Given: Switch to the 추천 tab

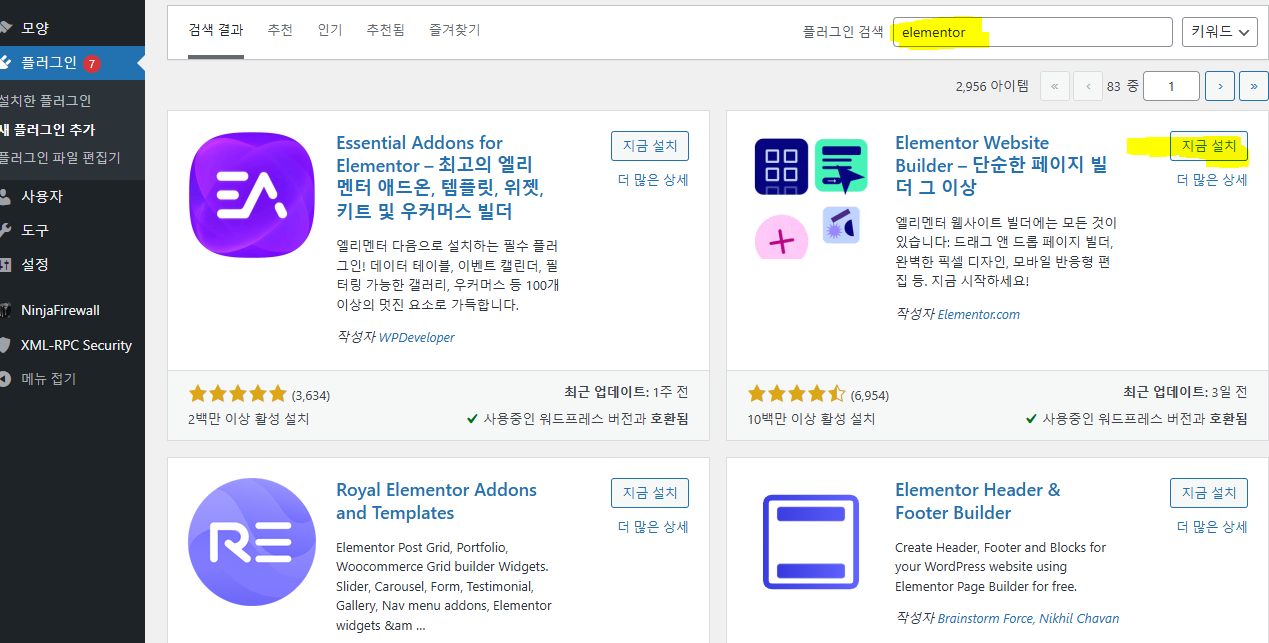Looking at the screenshot, I should coord(280,31).
